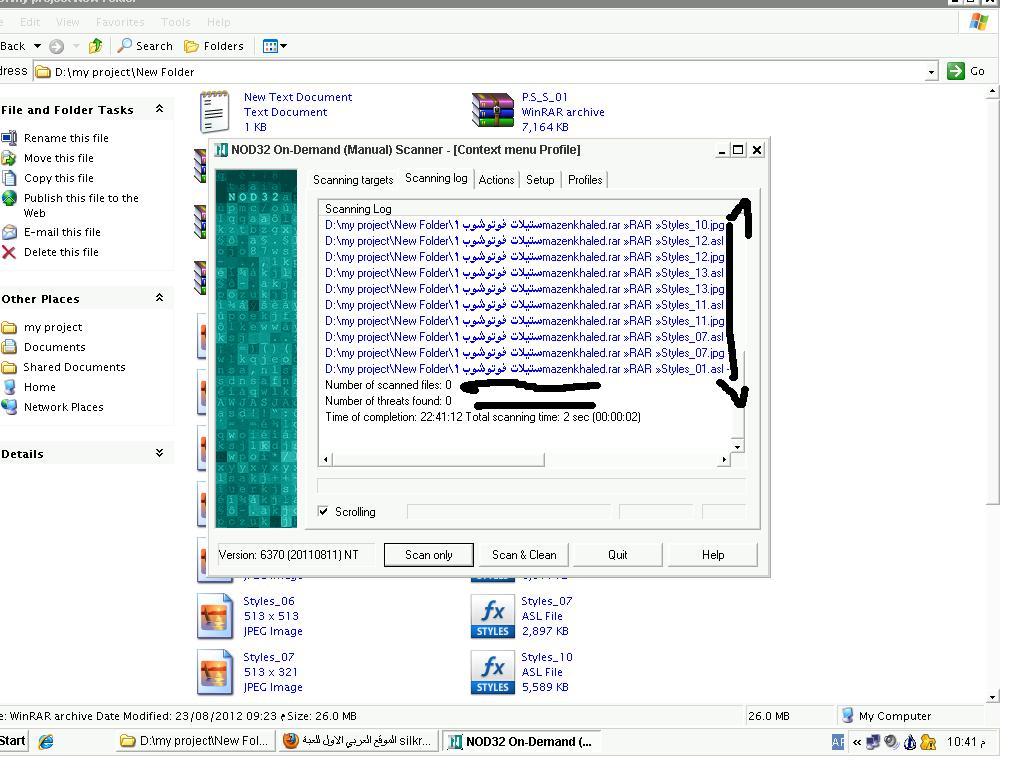Viewport: 1024px width, 768px height.
Task: Open Home in Other Places
Action: [40, 387]
